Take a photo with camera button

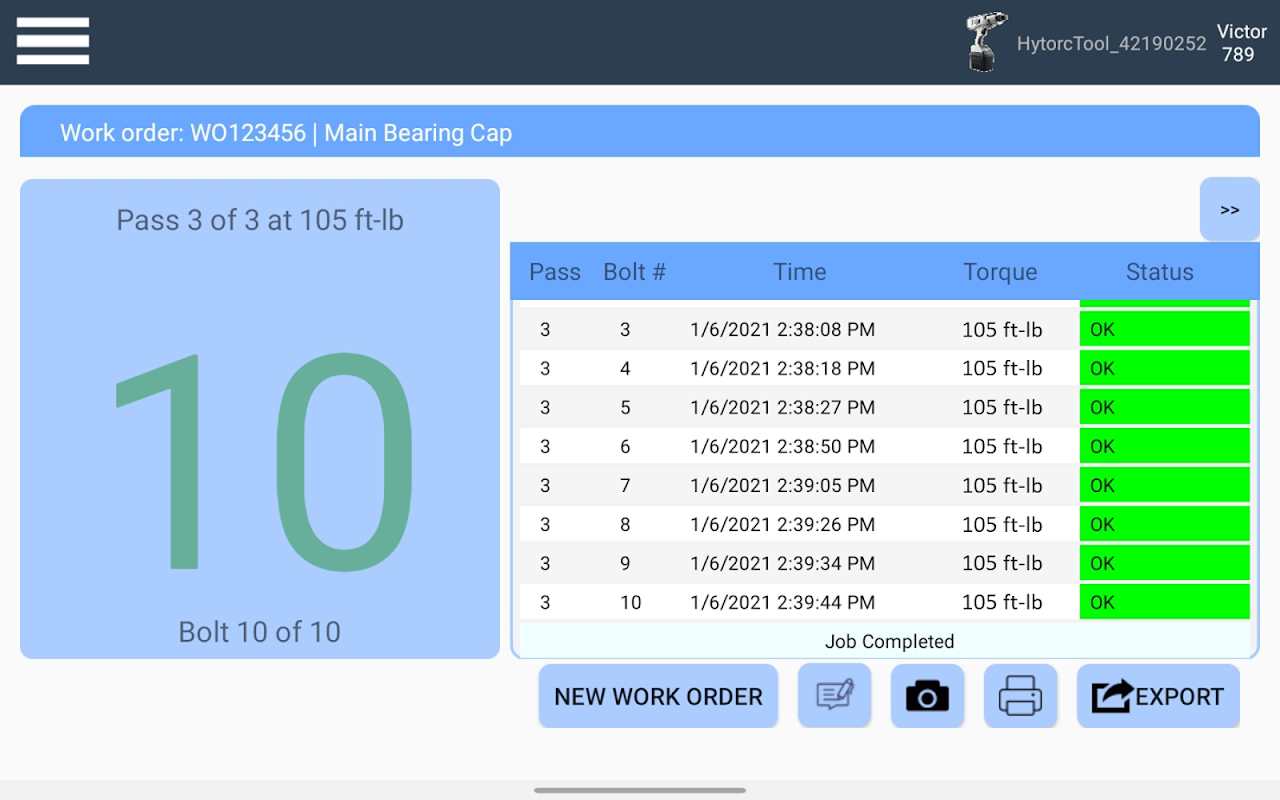pyautogui.click(x=927, y=696)
